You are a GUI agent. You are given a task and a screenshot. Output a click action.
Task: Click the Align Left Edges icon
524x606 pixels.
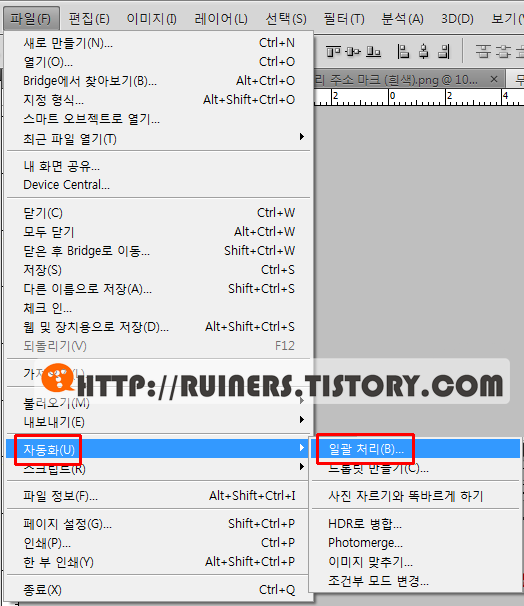click(x=403, y=51)
